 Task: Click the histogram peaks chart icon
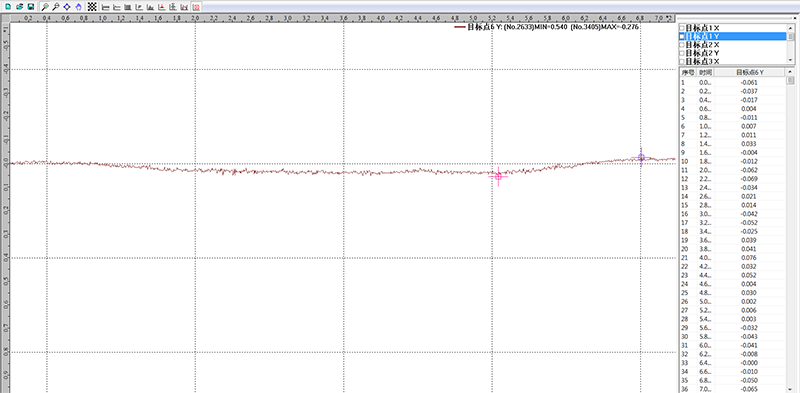[151, 7]
